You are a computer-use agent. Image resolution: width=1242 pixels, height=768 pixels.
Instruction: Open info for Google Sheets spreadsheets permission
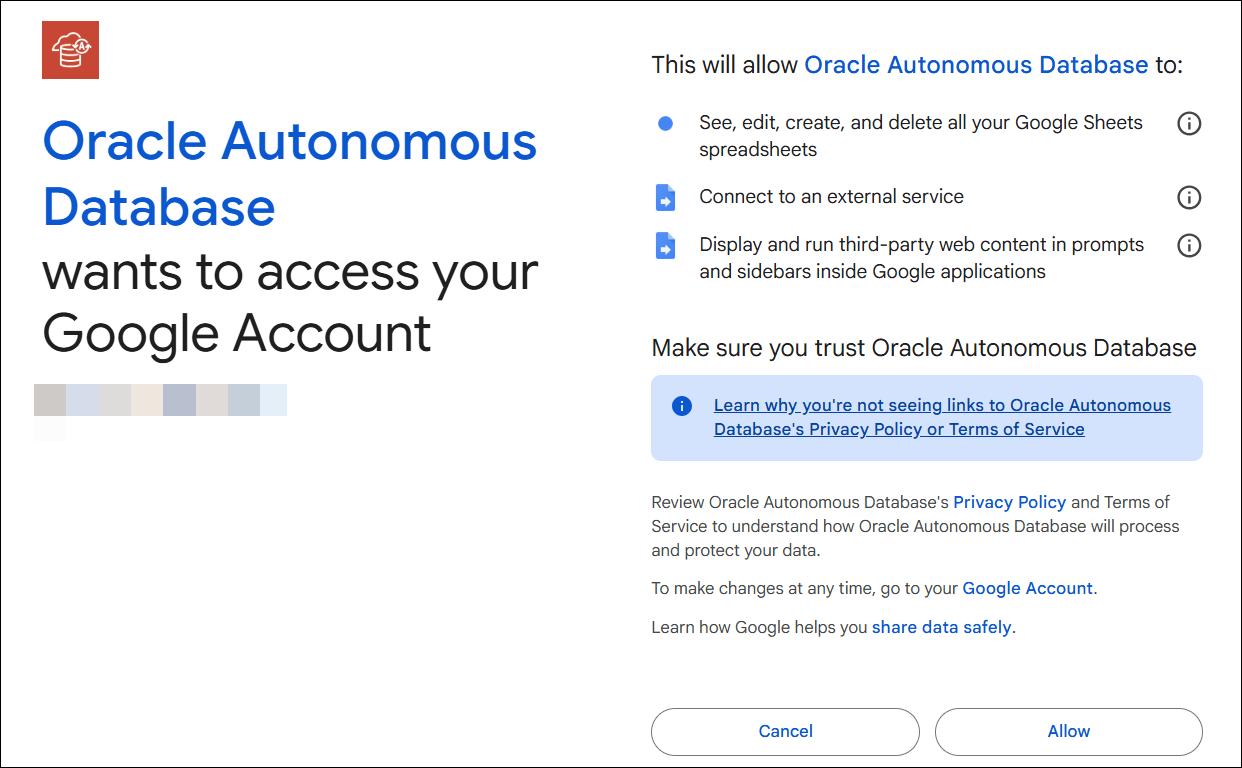[1189, 123]
